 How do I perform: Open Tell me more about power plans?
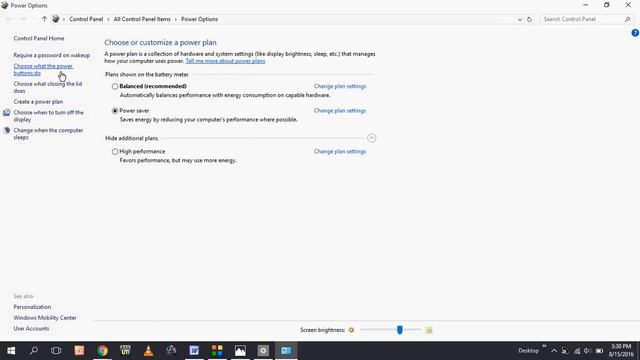pyautogui.click(x=225, y=61)
